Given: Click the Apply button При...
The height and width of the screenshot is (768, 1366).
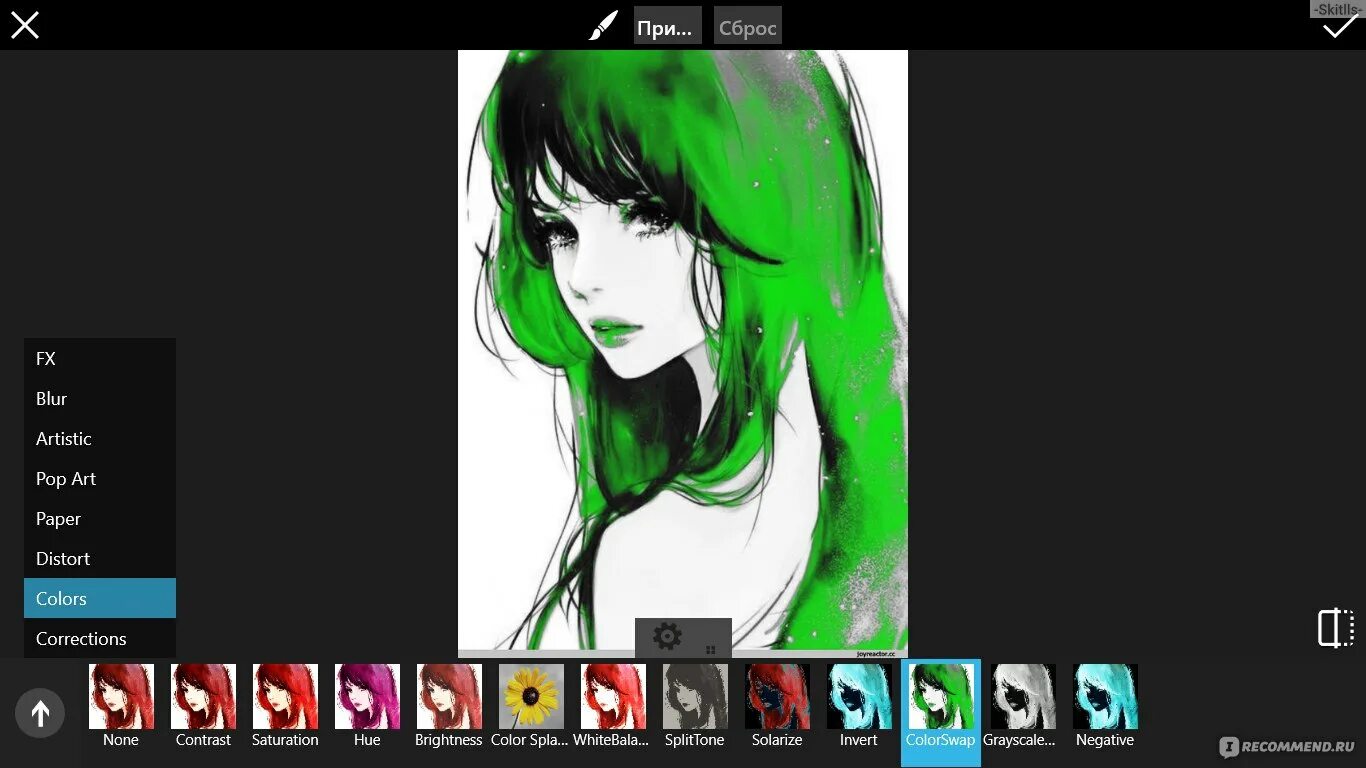Looking at the screenshot, I should (x=667, y=26).
